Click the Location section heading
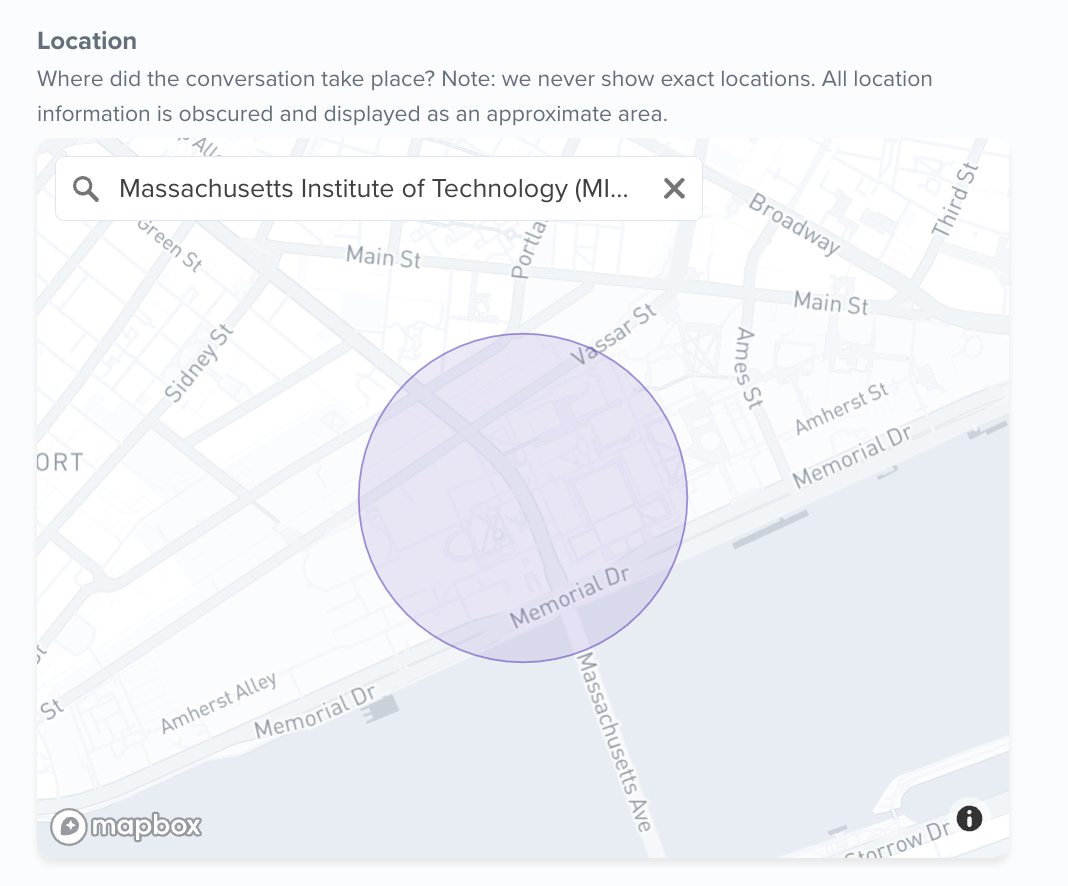 tap(87, 41)
